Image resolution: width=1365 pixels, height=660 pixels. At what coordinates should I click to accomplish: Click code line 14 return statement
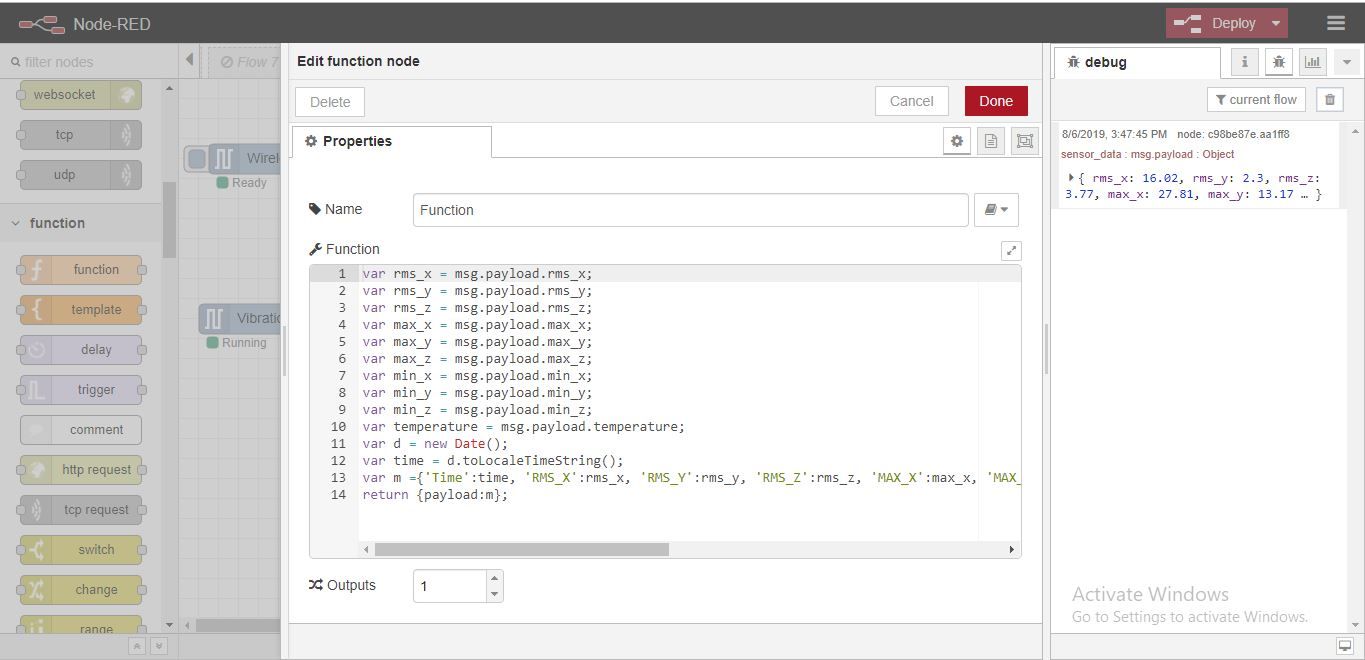[435, 495]
